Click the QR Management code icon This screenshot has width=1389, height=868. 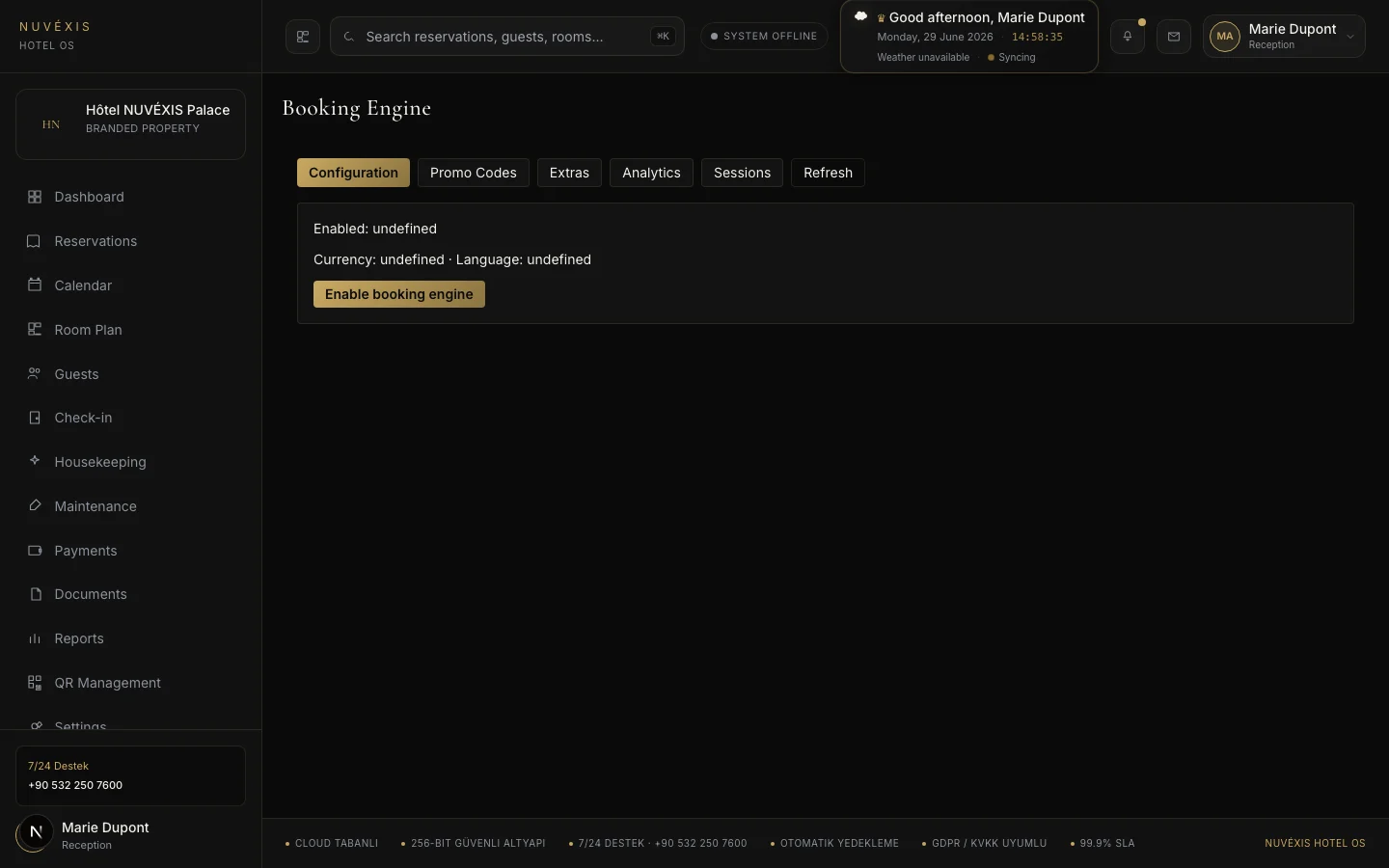[35, 683]
